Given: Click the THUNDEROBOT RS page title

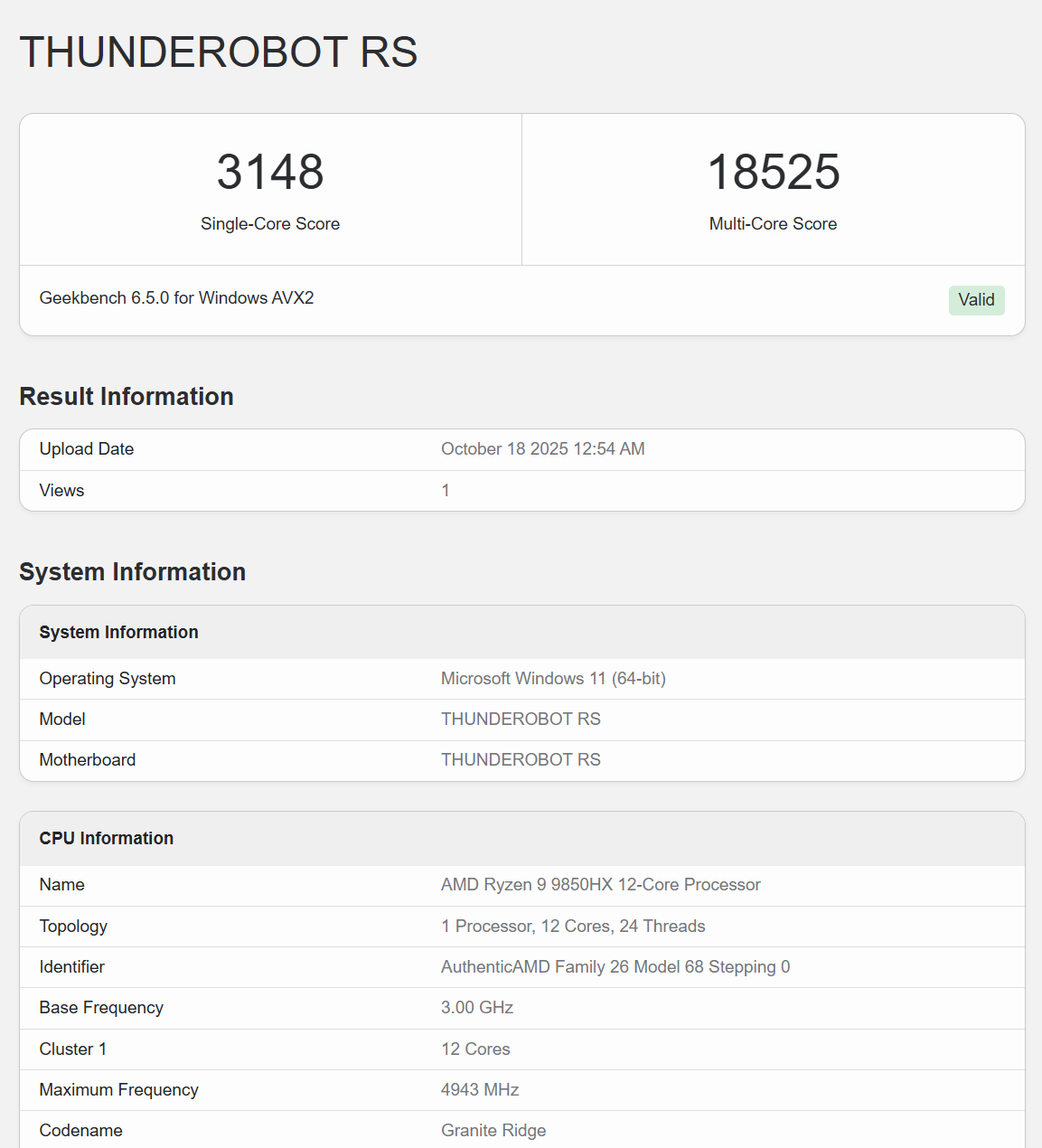Looking at the screenshot, I should [x=218, y=52].
